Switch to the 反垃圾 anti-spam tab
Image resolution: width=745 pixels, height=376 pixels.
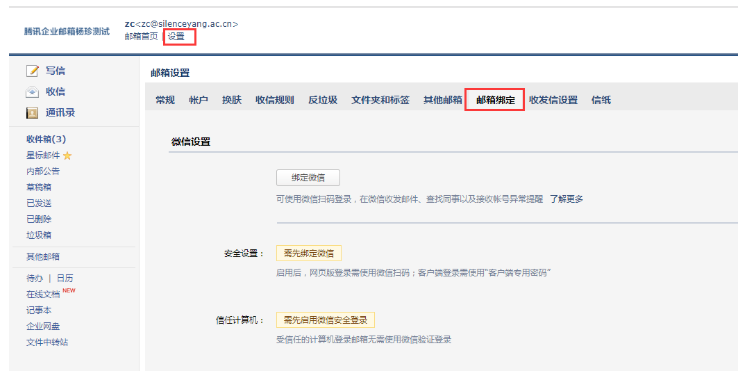323,100
